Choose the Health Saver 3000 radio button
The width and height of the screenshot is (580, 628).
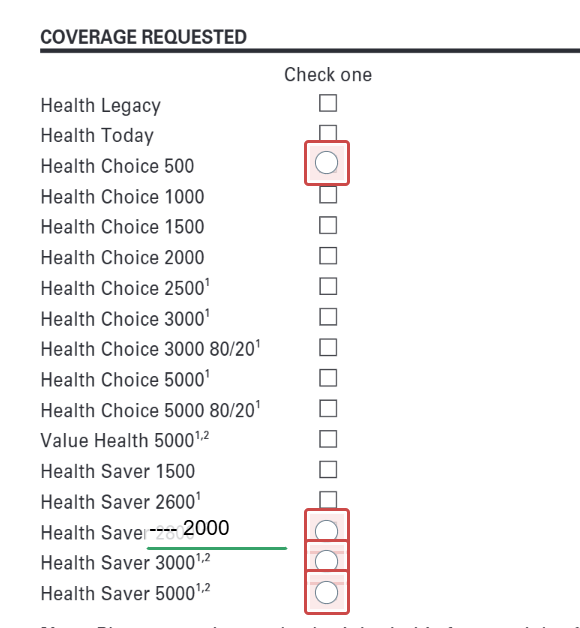tap(326, 560)
